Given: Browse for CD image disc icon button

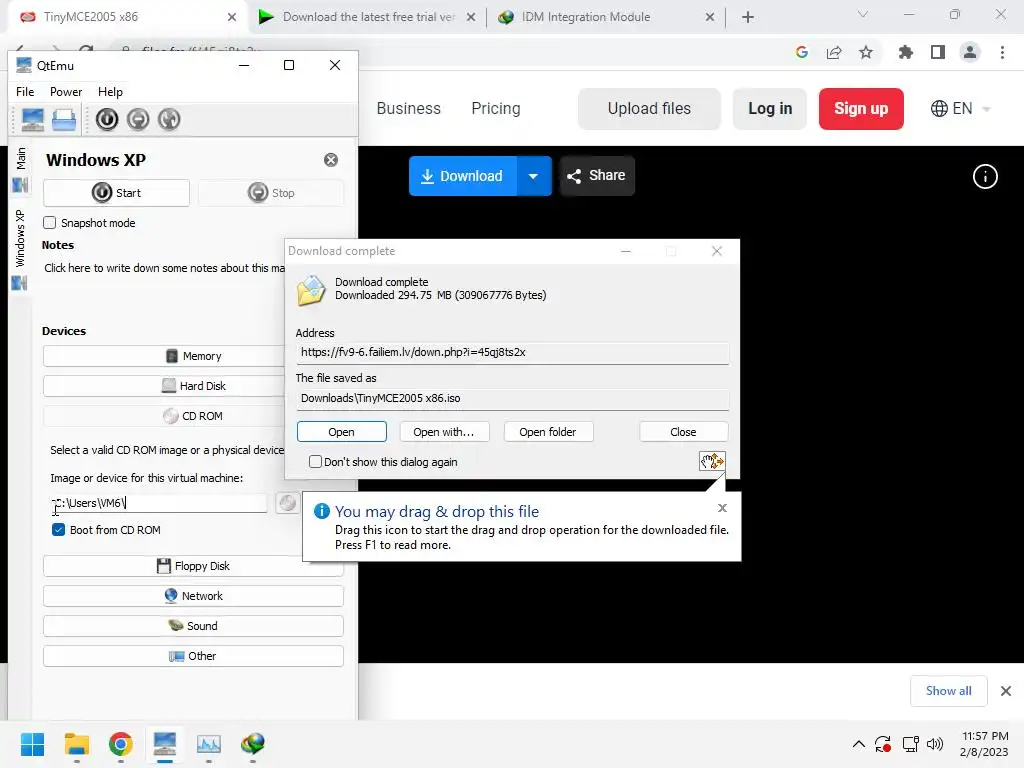Looking at the screenshot, I should click(x=287, y=503).
